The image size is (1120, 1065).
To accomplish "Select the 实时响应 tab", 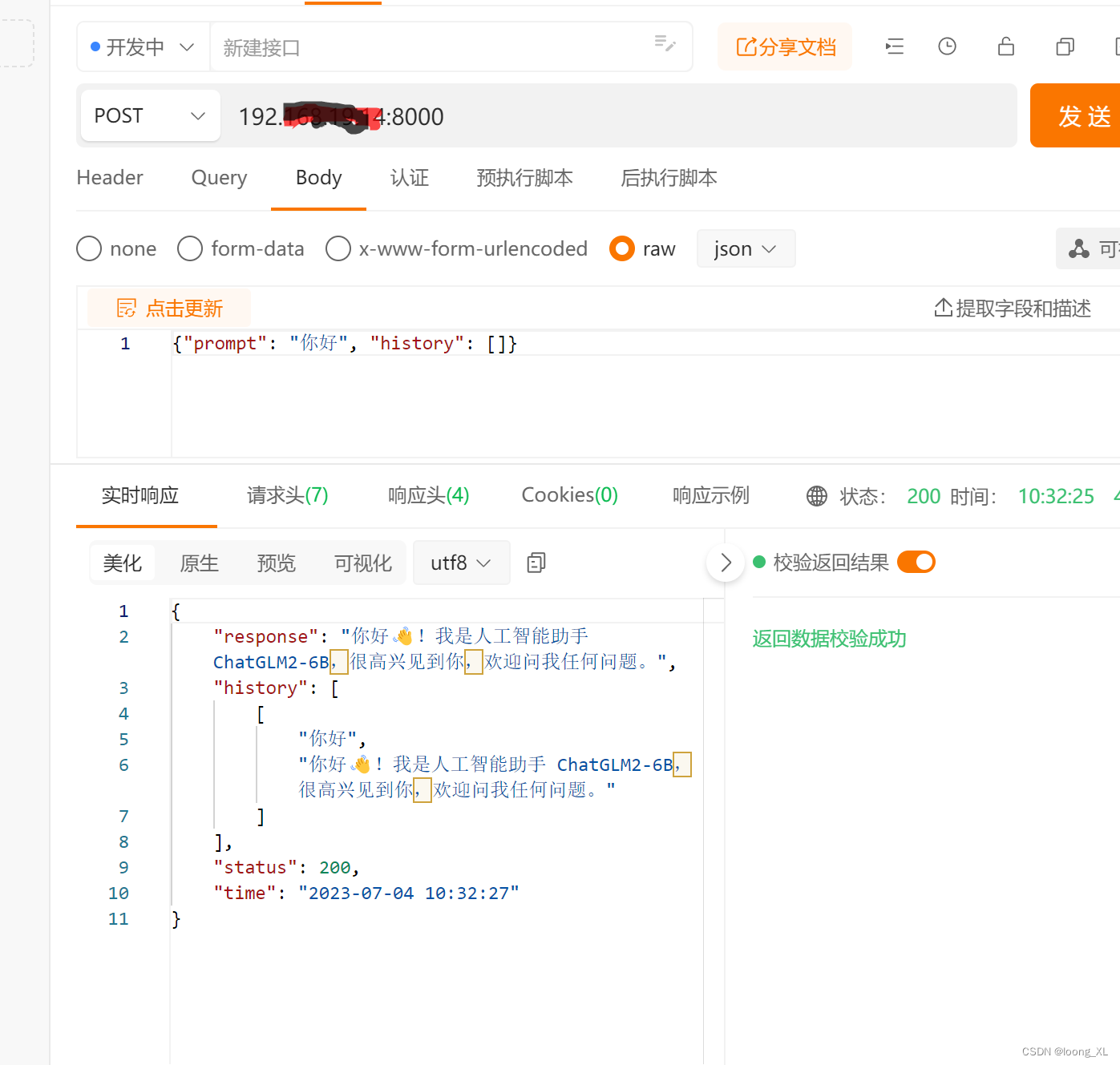I will [x=140, y=495].
